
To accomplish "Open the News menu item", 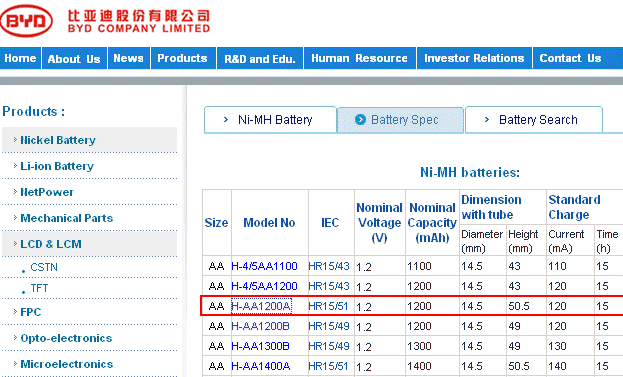I will (128, 58).
